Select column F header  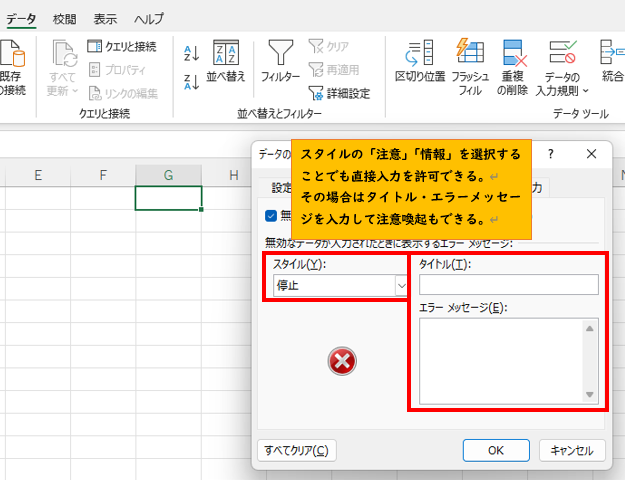point(103,175)
